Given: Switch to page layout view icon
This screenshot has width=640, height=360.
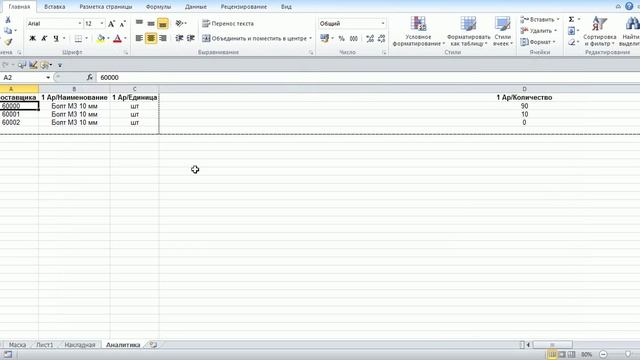Looking at the screenshot, I should tap(562, 354).
